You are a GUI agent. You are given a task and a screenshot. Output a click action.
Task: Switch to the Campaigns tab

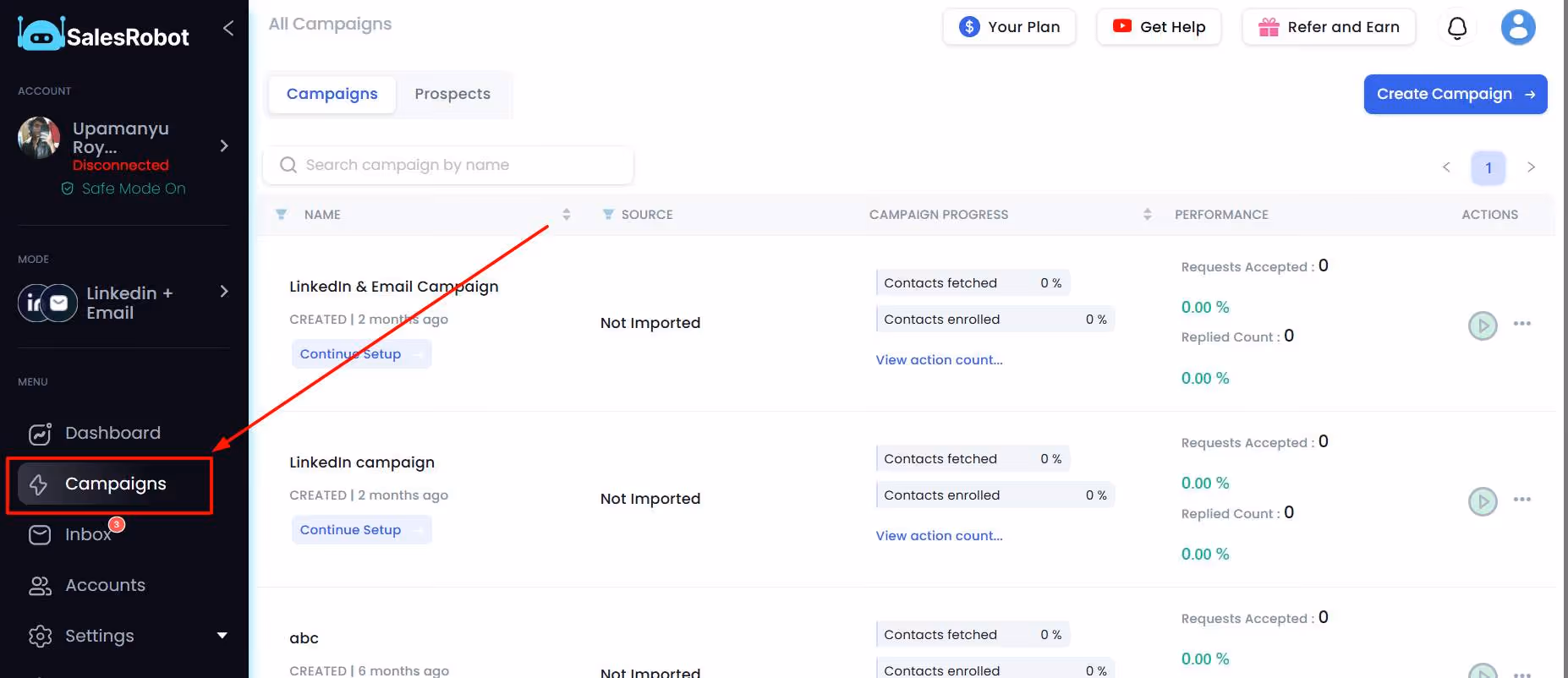click(332, 94)
